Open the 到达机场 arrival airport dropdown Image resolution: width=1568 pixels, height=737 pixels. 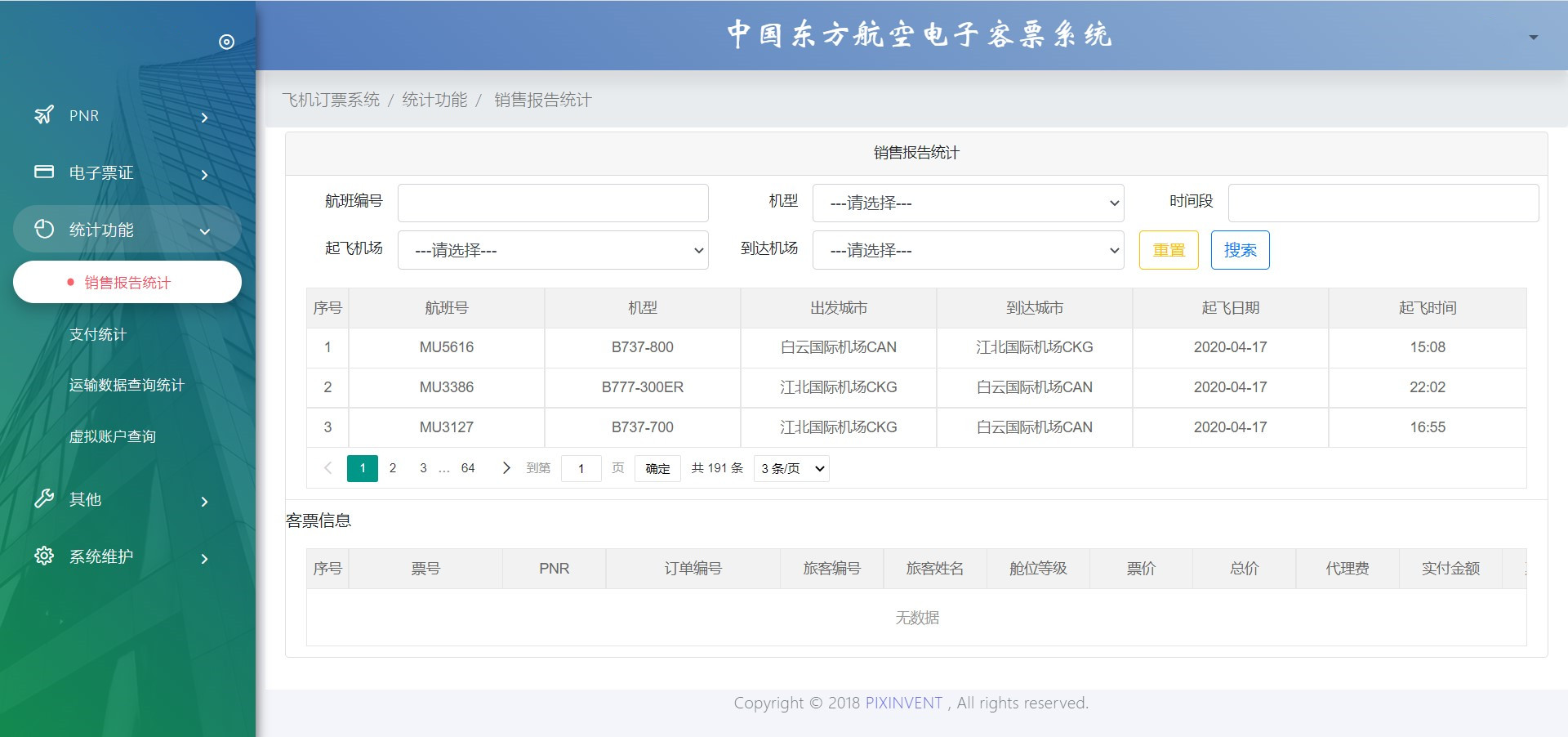968,250
